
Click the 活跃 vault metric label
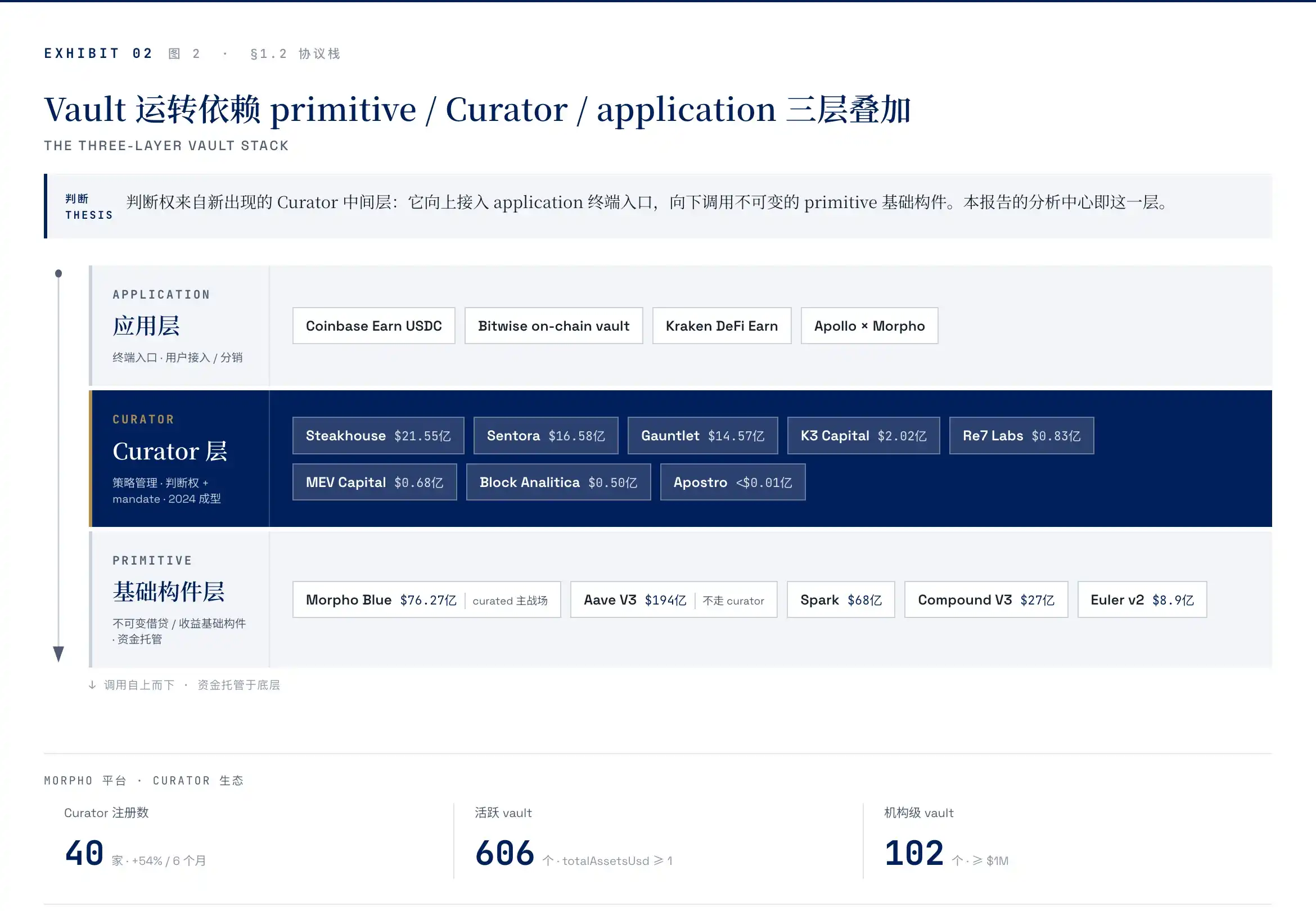click(503, 813)
